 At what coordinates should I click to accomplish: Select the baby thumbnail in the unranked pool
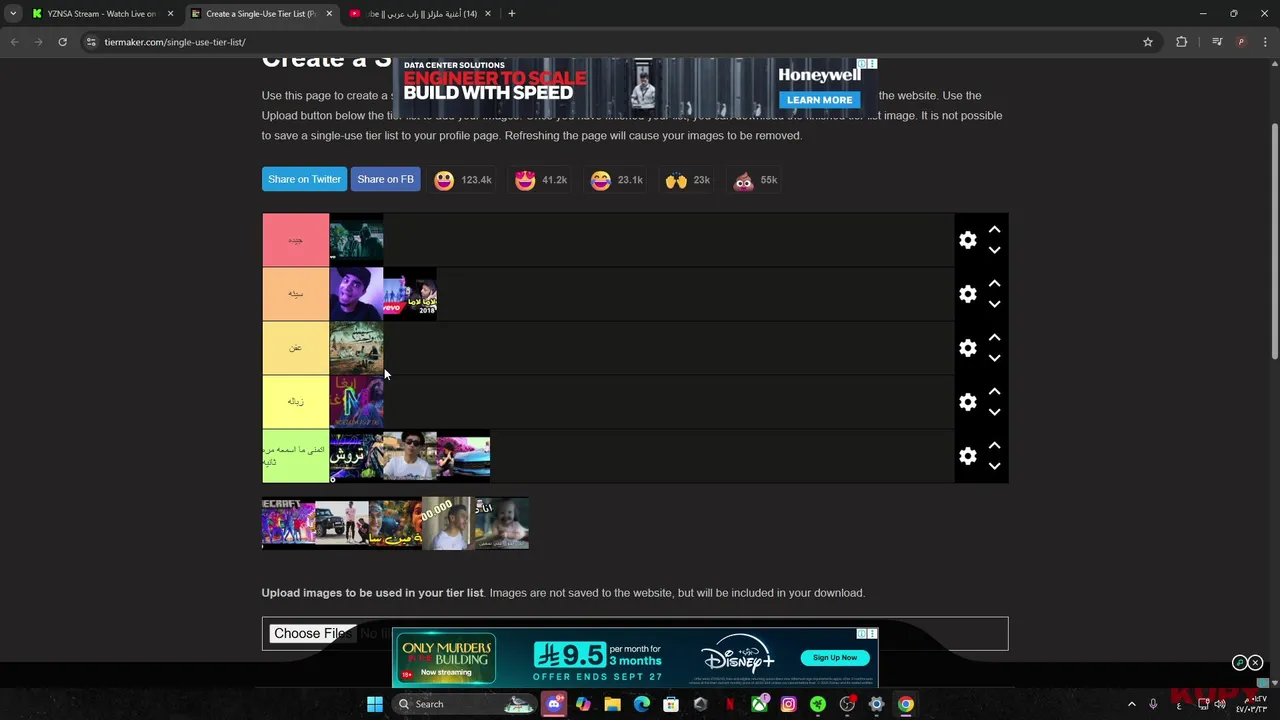point(502,523)
